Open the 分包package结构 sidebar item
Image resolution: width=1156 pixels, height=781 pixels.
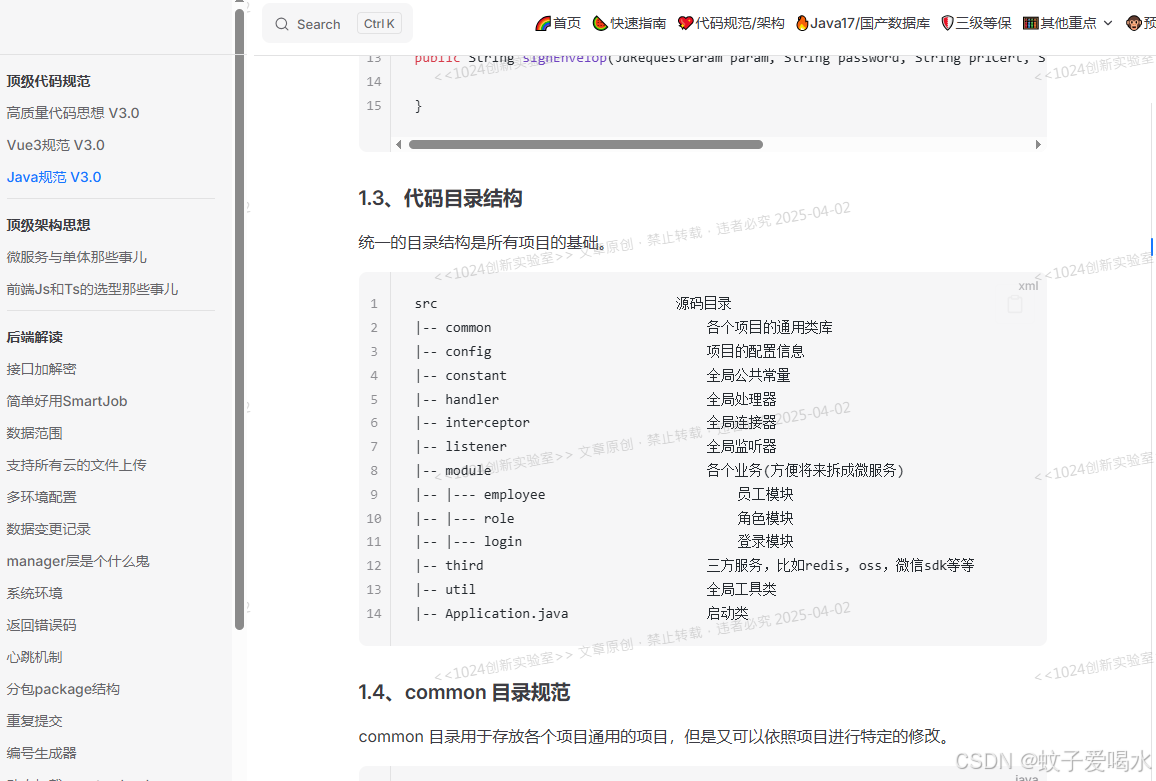(x=62, y=689)
